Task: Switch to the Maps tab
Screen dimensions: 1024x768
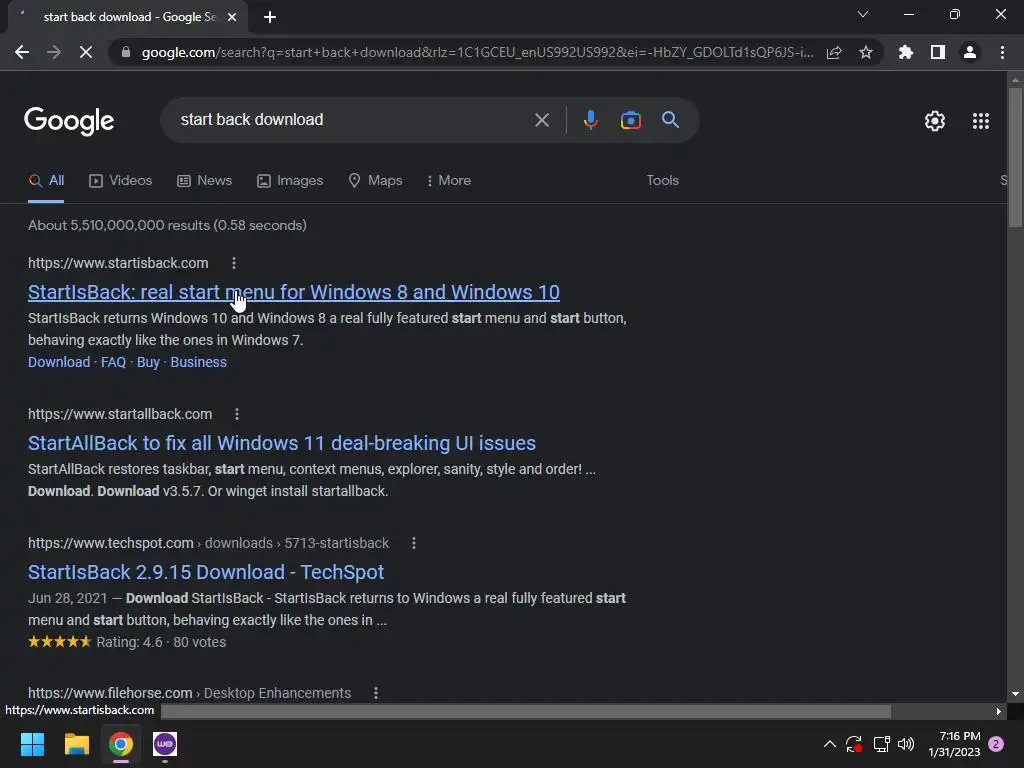Action: pos(376,181)
